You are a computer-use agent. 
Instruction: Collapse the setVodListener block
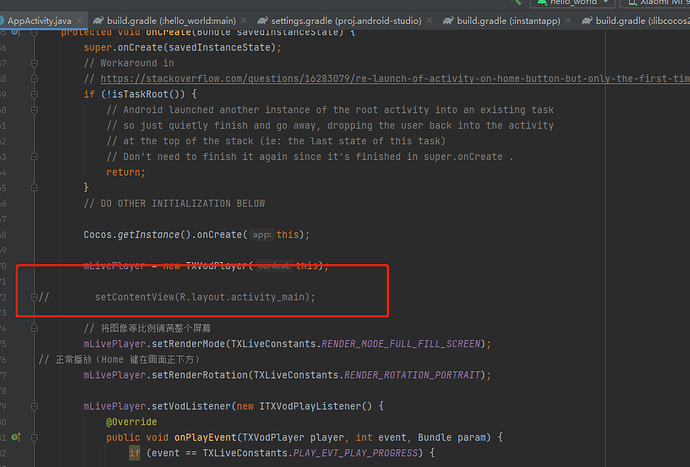click(35, 406)
